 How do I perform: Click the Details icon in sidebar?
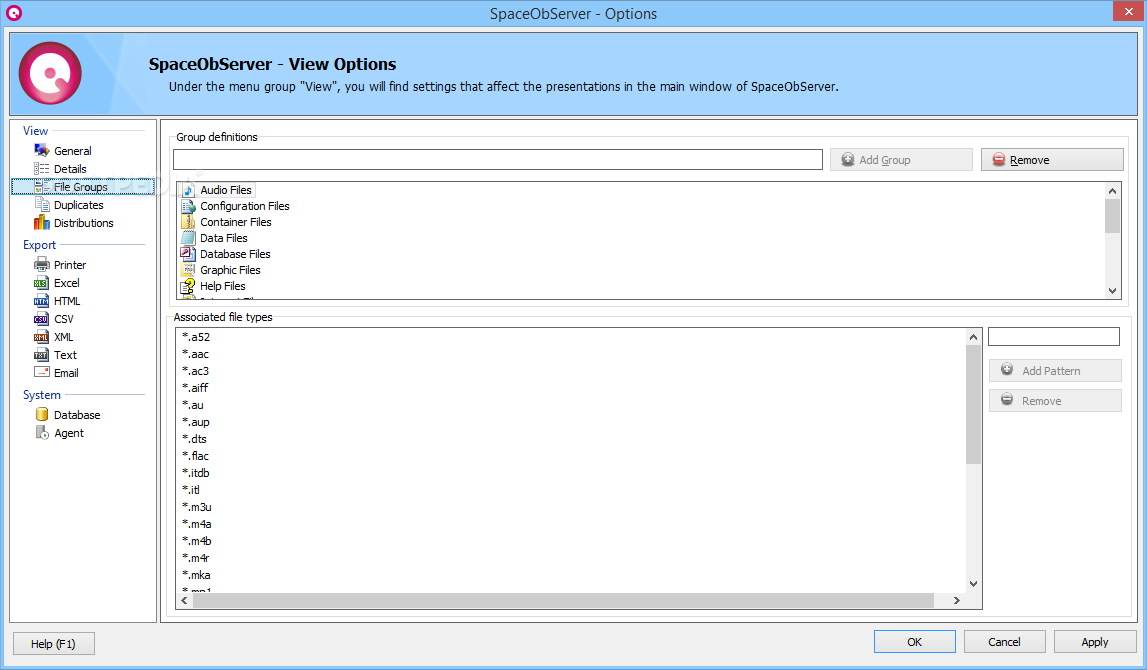(42, 168)
